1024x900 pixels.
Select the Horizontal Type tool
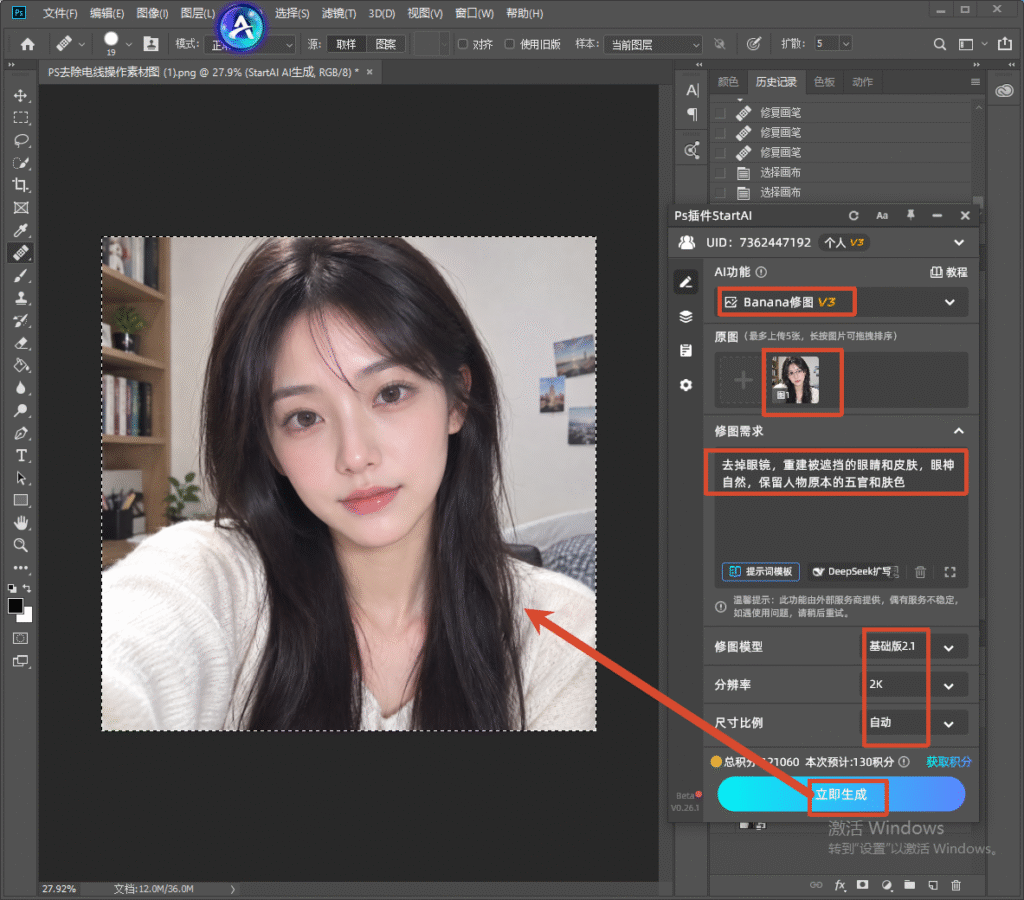(21, 456)
